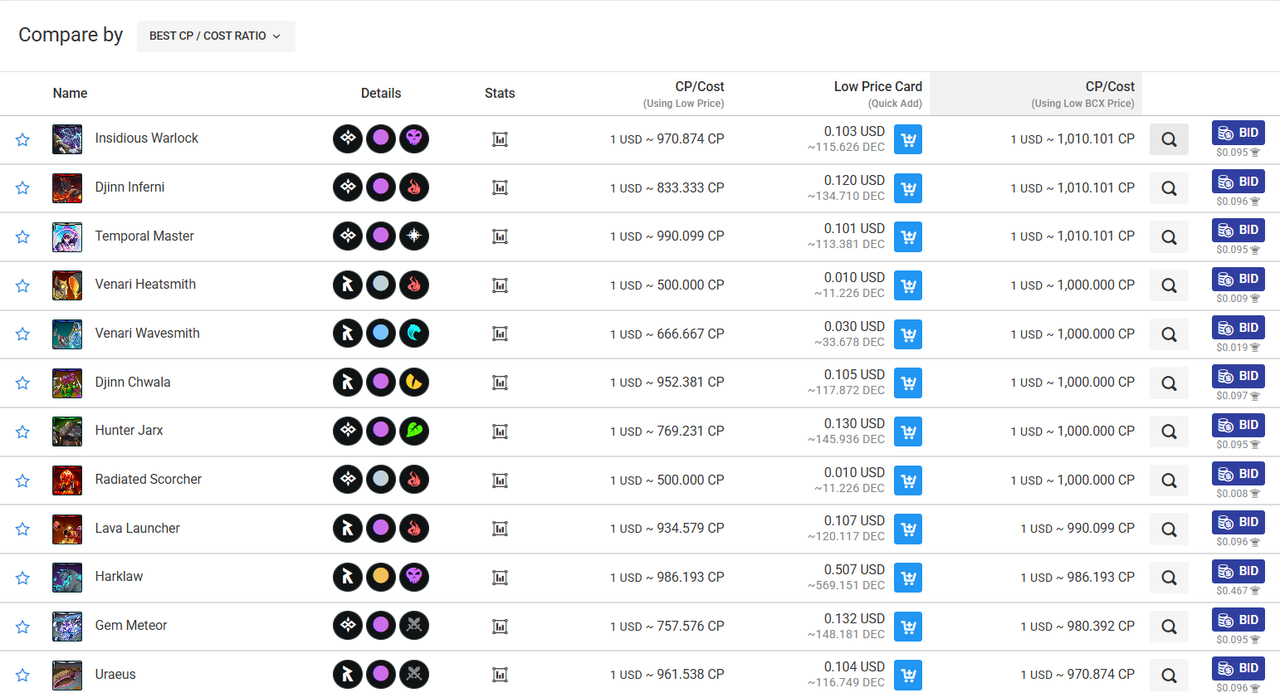Favorite Insidious Warlock with the star
The image size is (1280, 697).
[23, 140]
